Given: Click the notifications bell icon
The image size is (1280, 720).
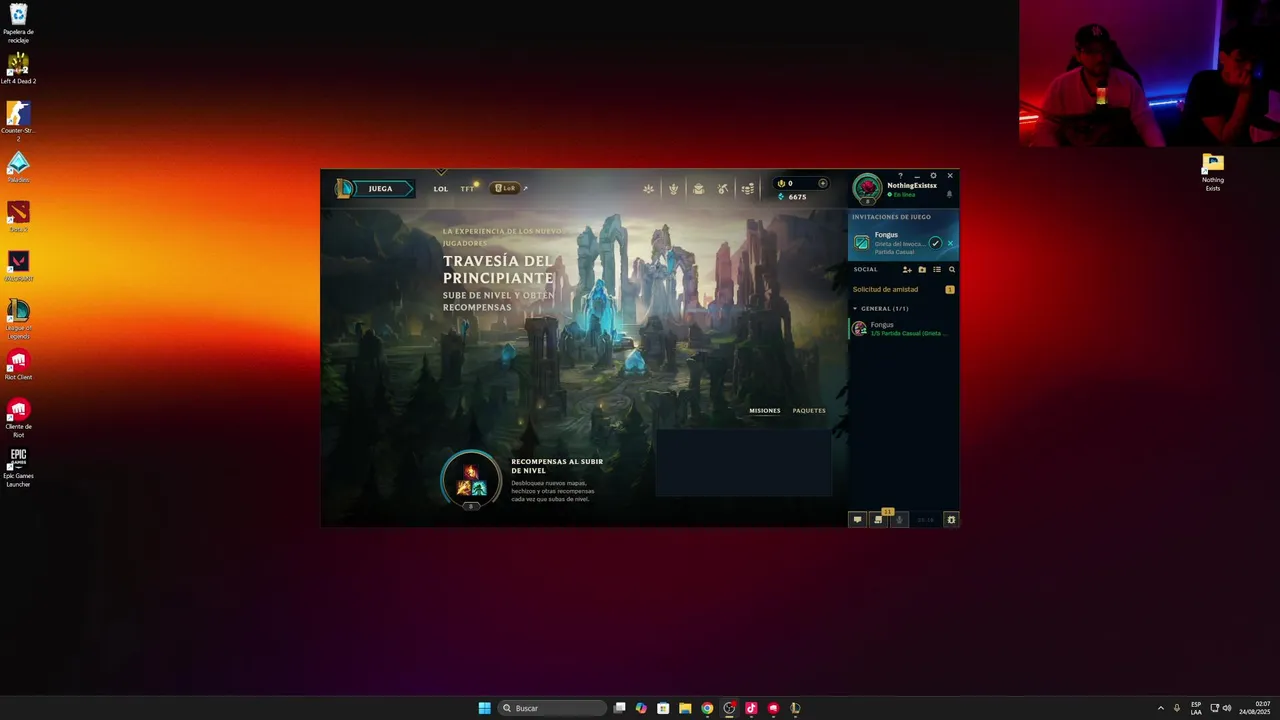Looking at the screenshot, I should point(950,195).
